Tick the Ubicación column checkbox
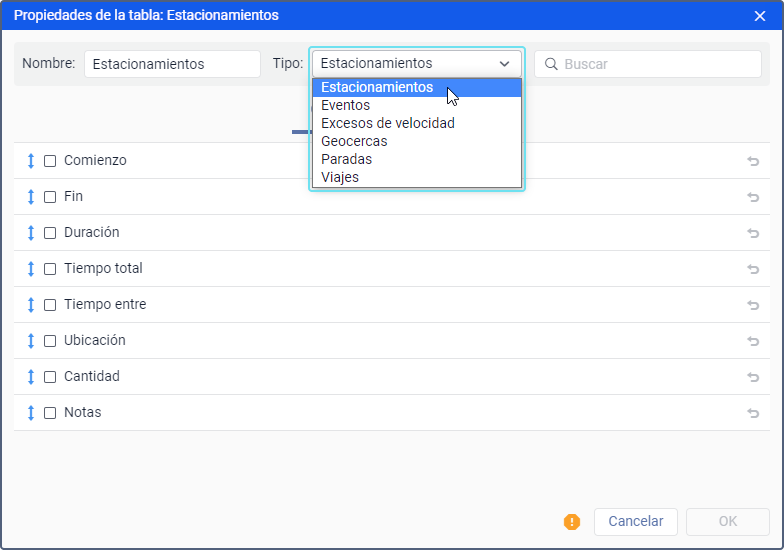The width and height of the screenshot is (784, 550). pyautogui.click(x=50, y=341)
